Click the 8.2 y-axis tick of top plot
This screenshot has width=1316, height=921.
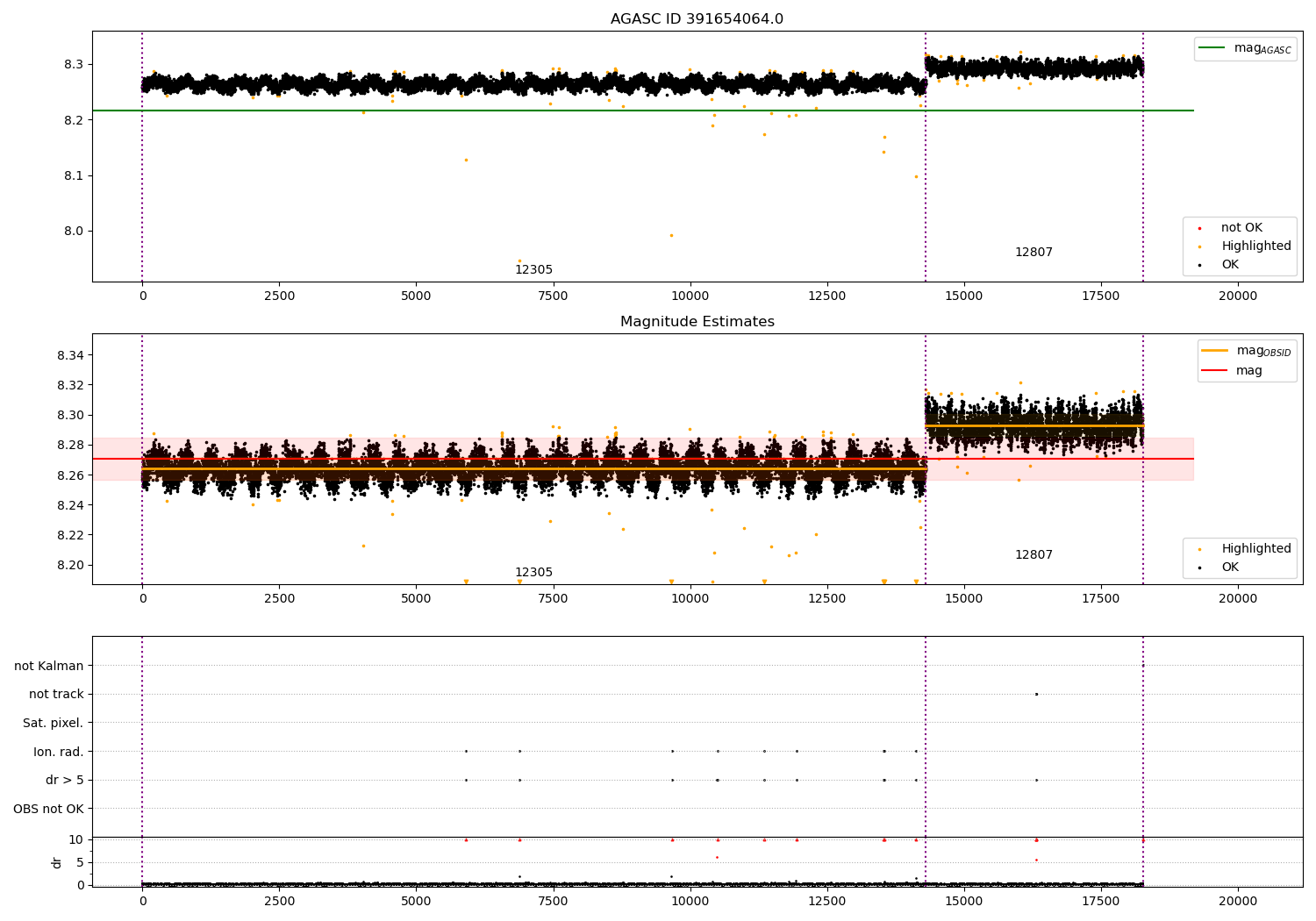74,120
